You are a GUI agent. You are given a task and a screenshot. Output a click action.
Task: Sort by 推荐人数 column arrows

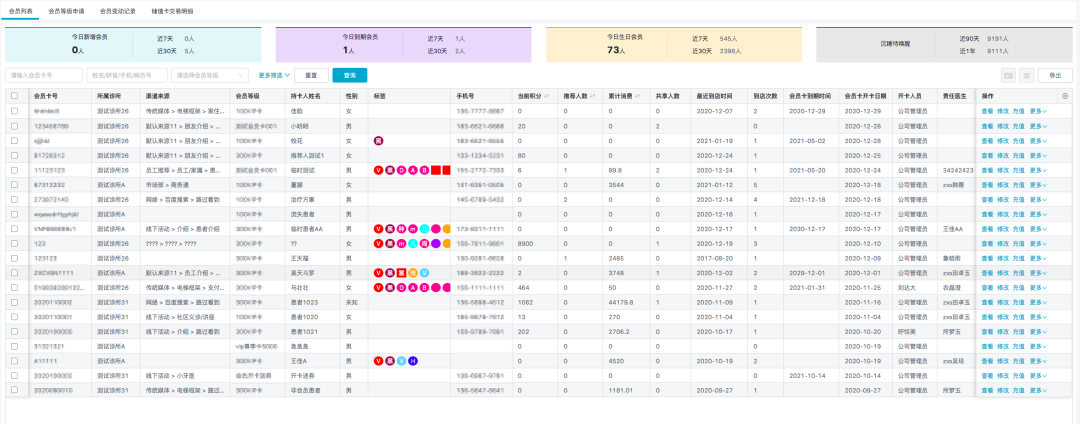coord(592,96)
